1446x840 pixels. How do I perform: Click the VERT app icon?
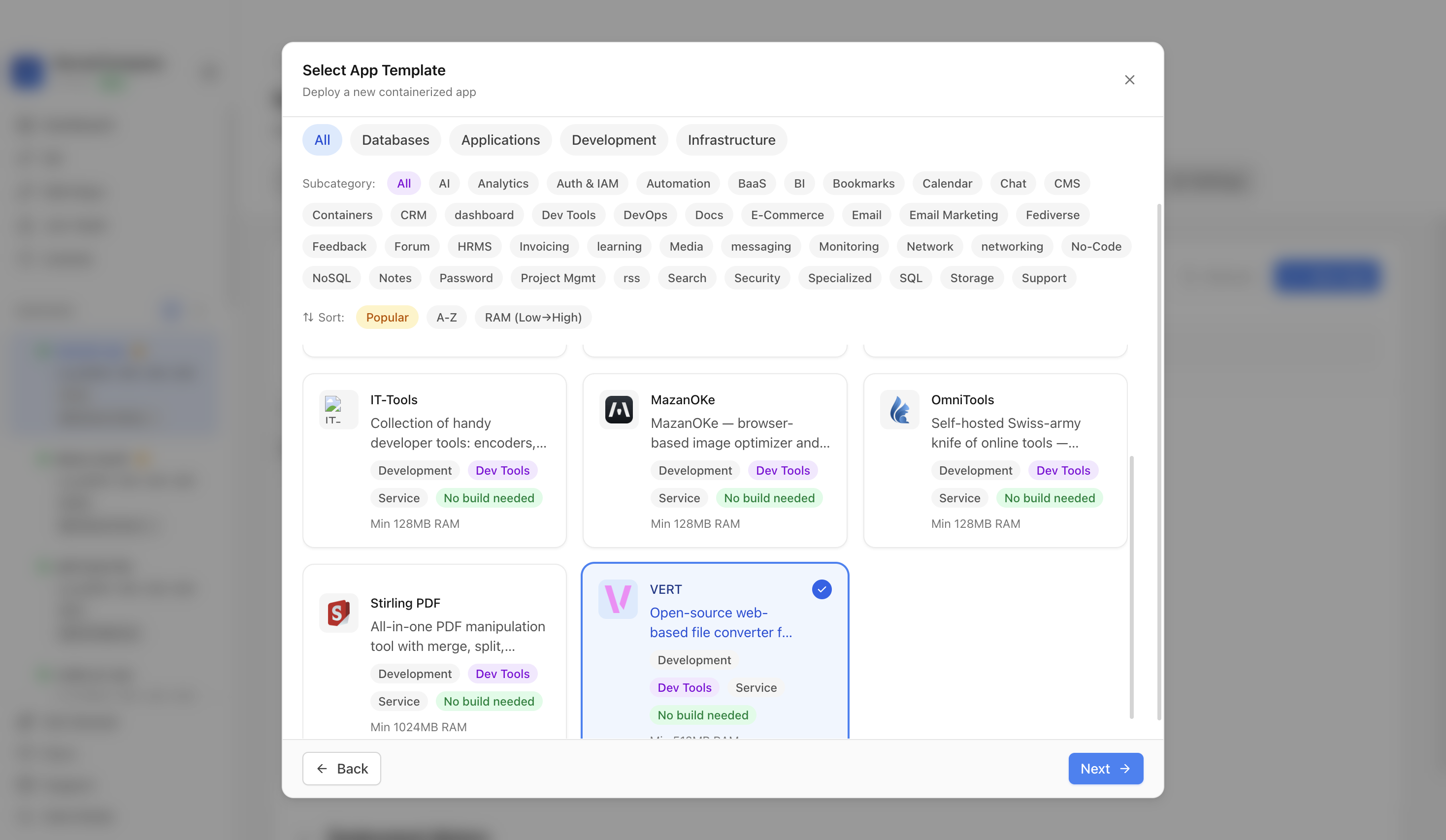click(618, 599)
